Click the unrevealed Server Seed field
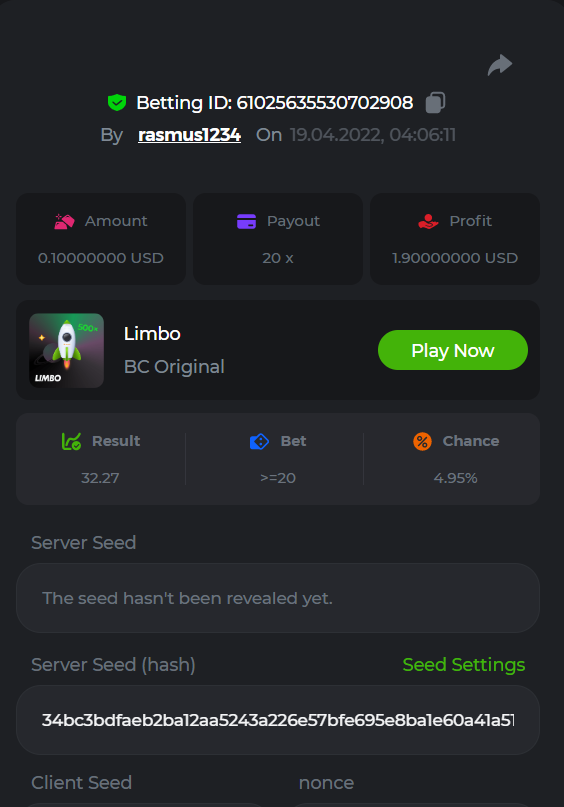Screen dimensions: 564x807 pos(278,598)
